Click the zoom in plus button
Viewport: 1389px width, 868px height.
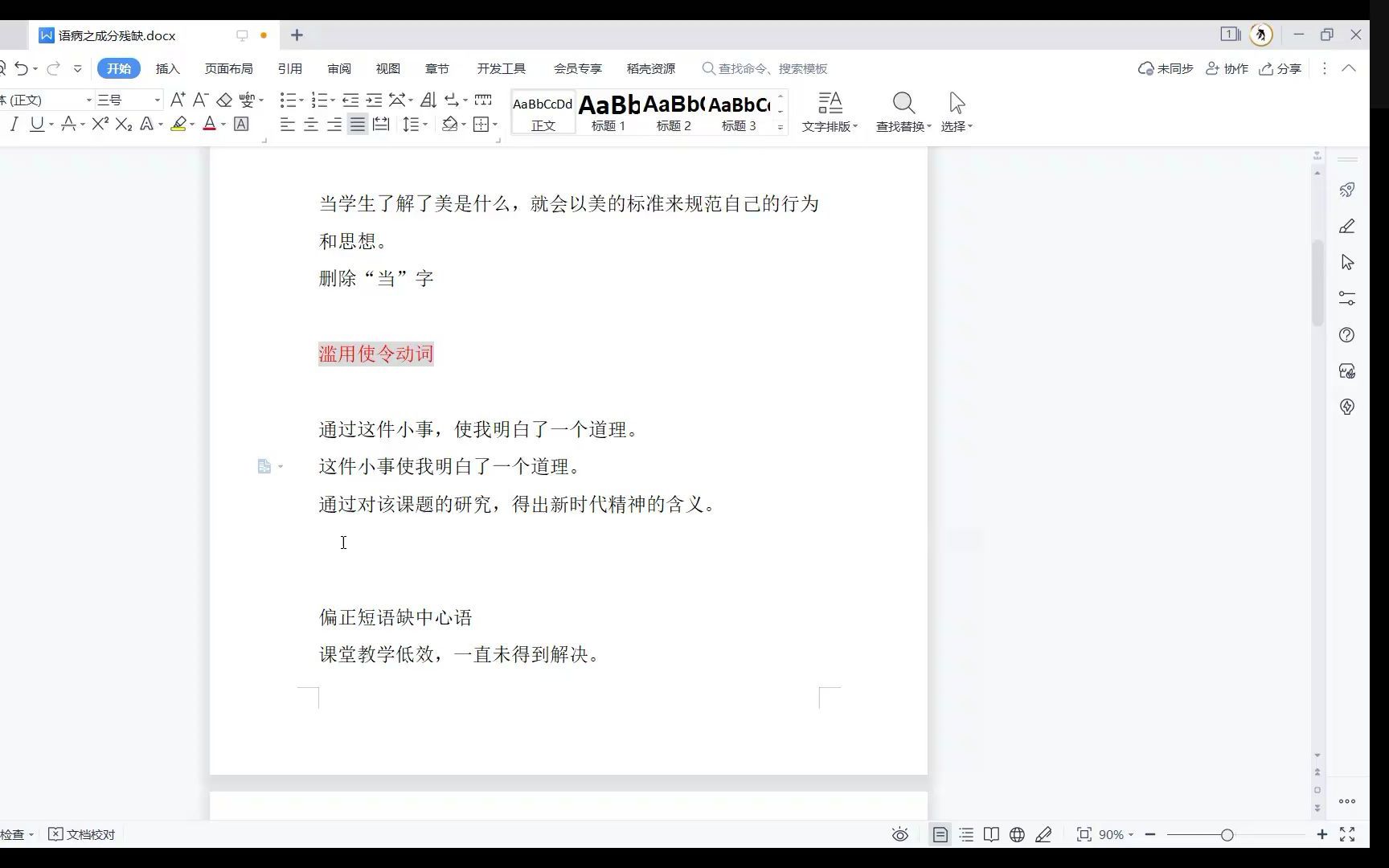[x=1322, y=834]
